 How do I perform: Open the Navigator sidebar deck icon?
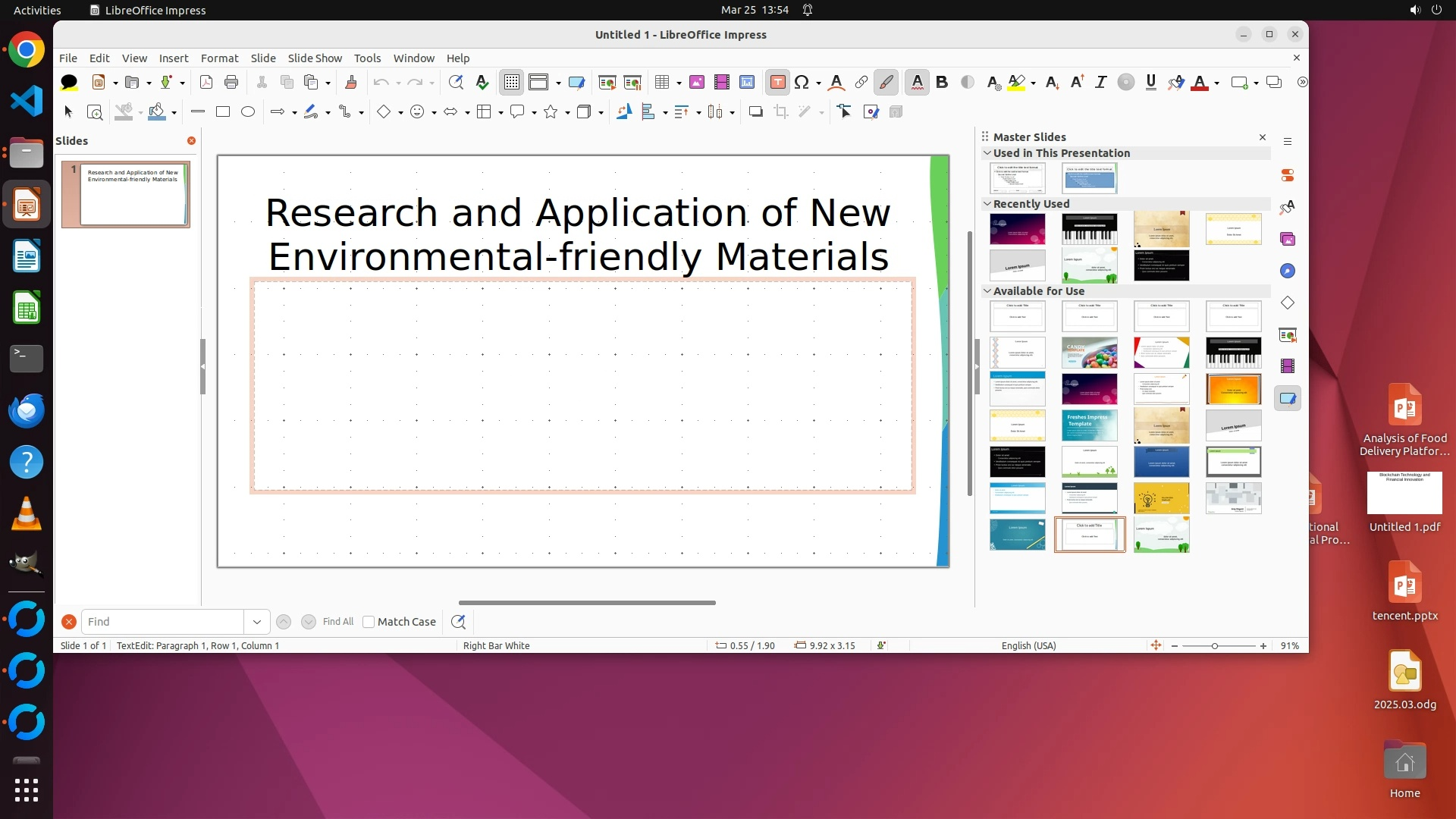(1287, 271)
